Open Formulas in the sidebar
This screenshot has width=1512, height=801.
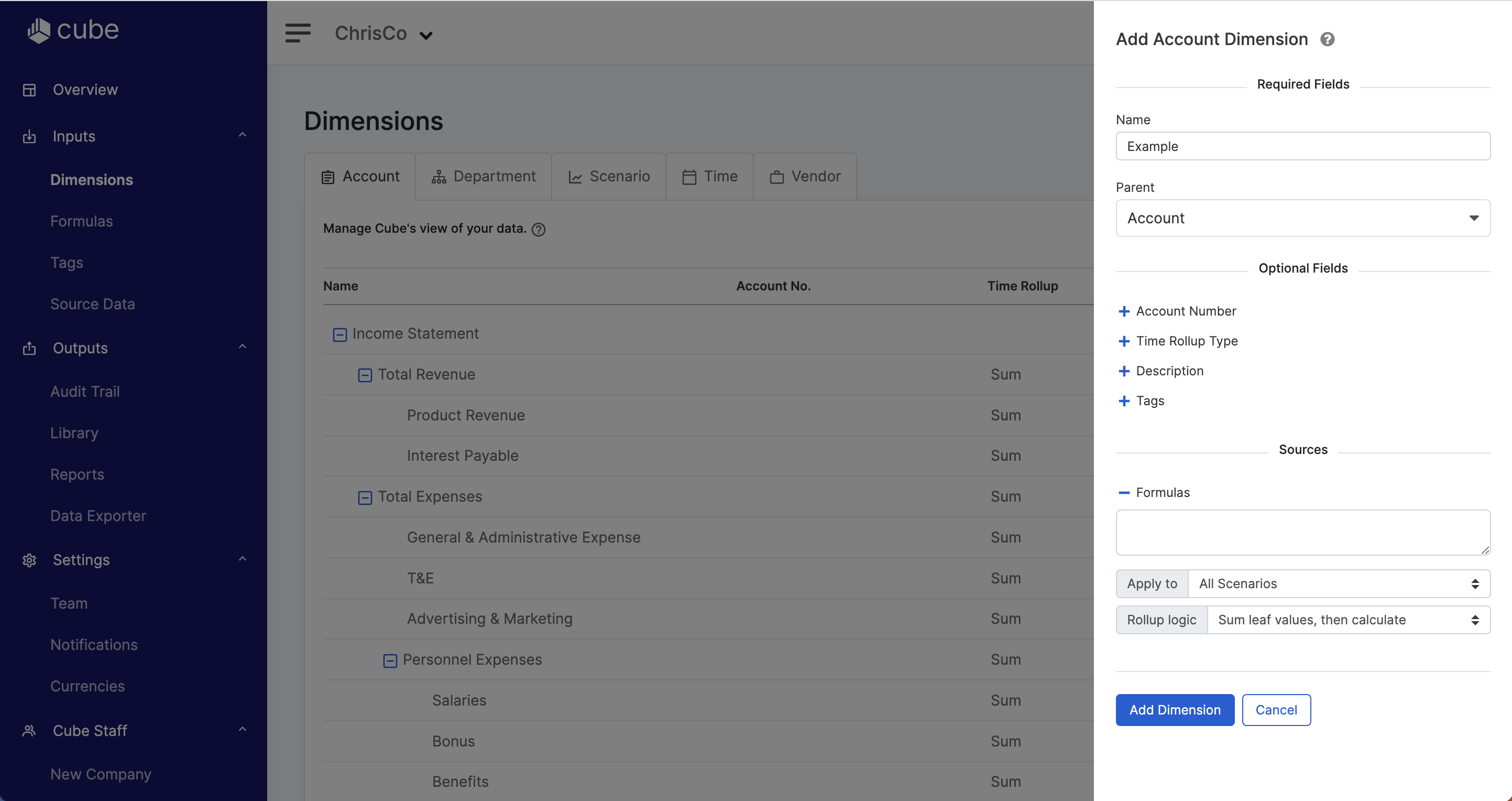click(x=82, y=221)
